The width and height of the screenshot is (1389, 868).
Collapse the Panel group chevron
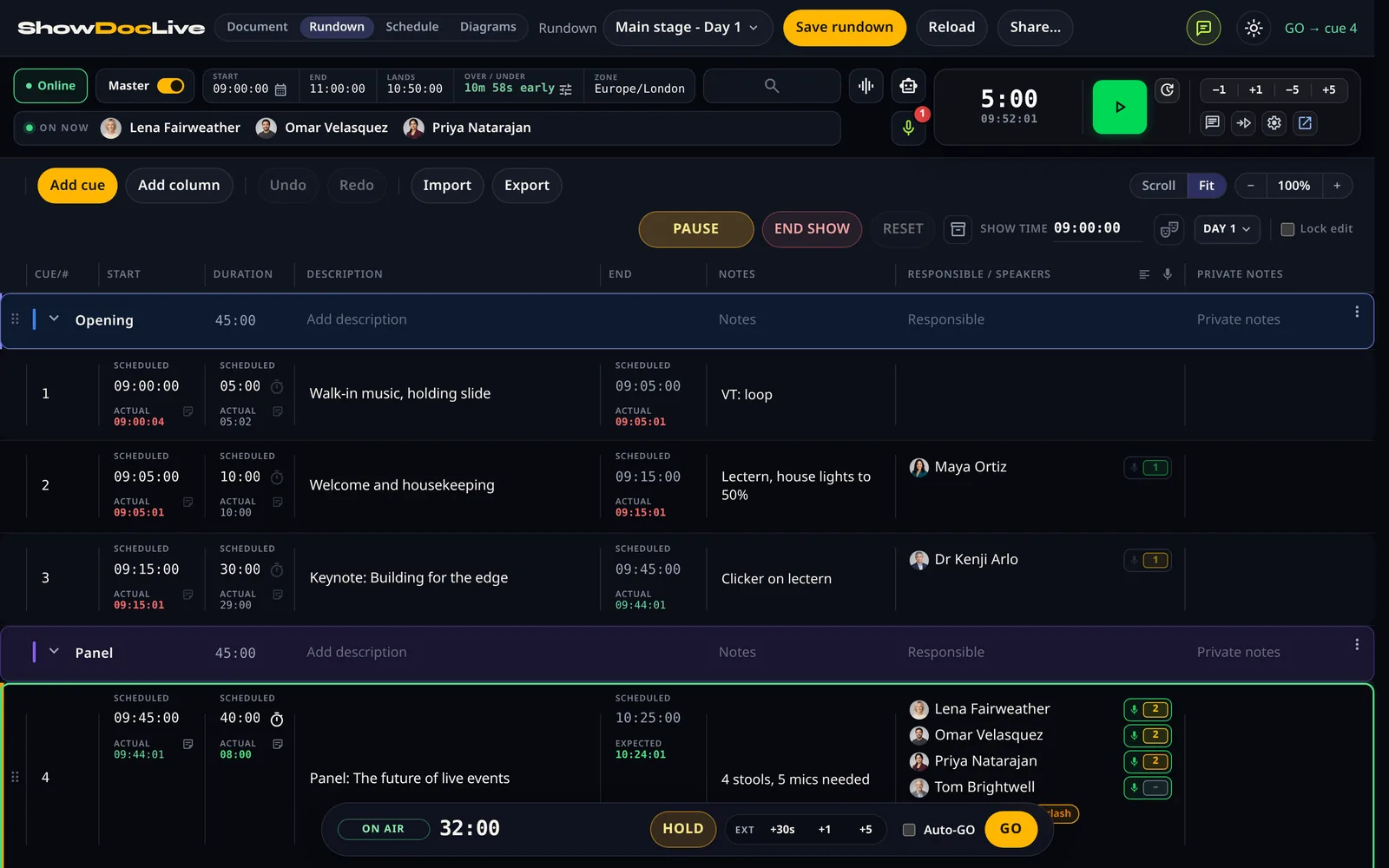coord(54,651)
